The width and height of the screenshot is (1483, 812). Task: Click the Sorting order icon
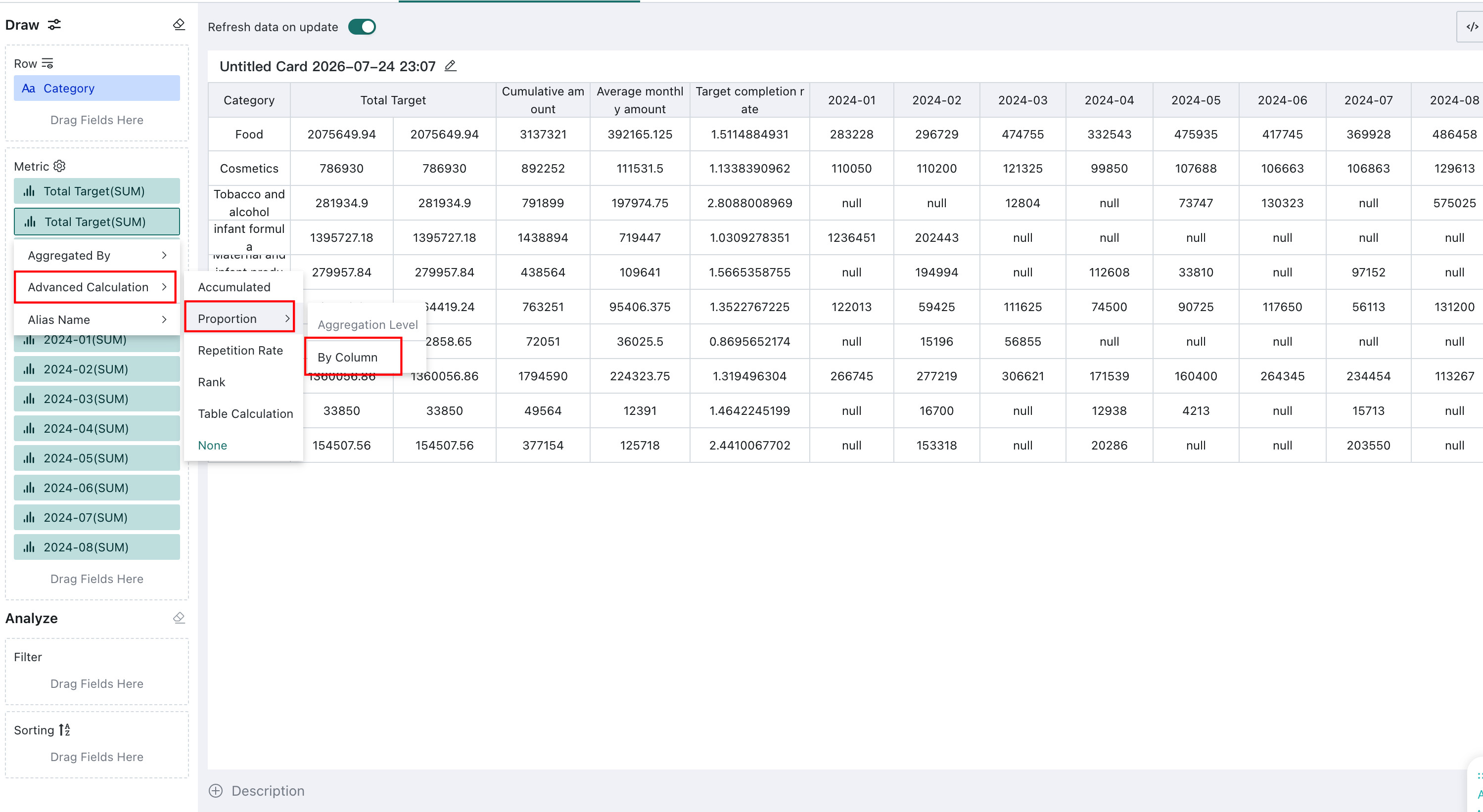click(x=64, y=730)
